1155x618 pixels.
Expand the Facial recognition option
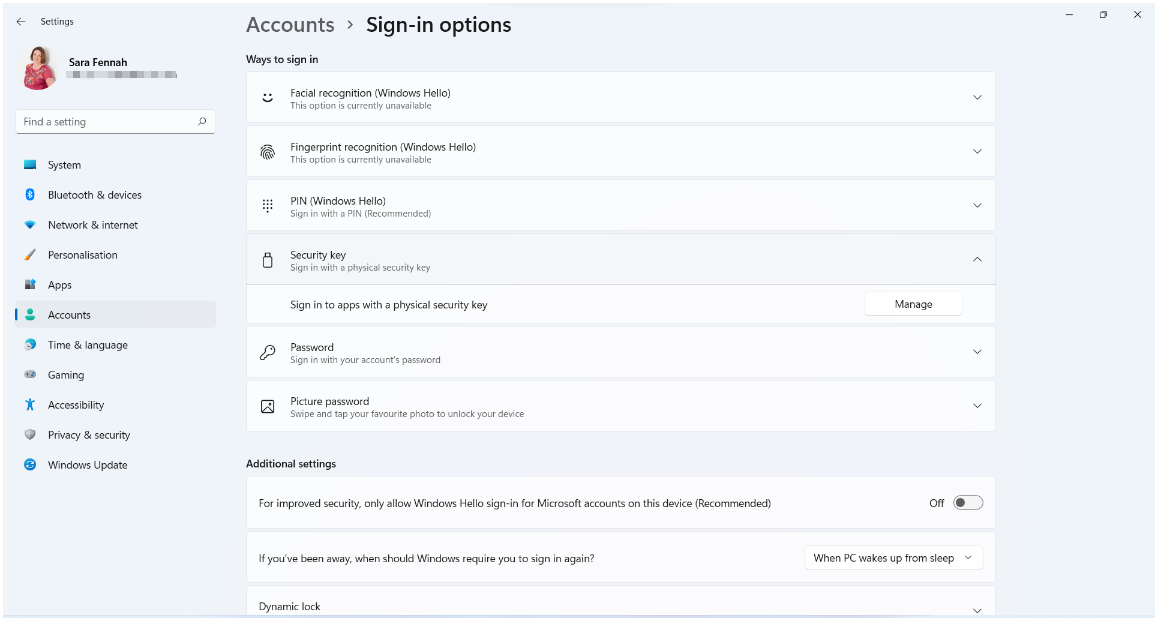(x=977, y=97)
